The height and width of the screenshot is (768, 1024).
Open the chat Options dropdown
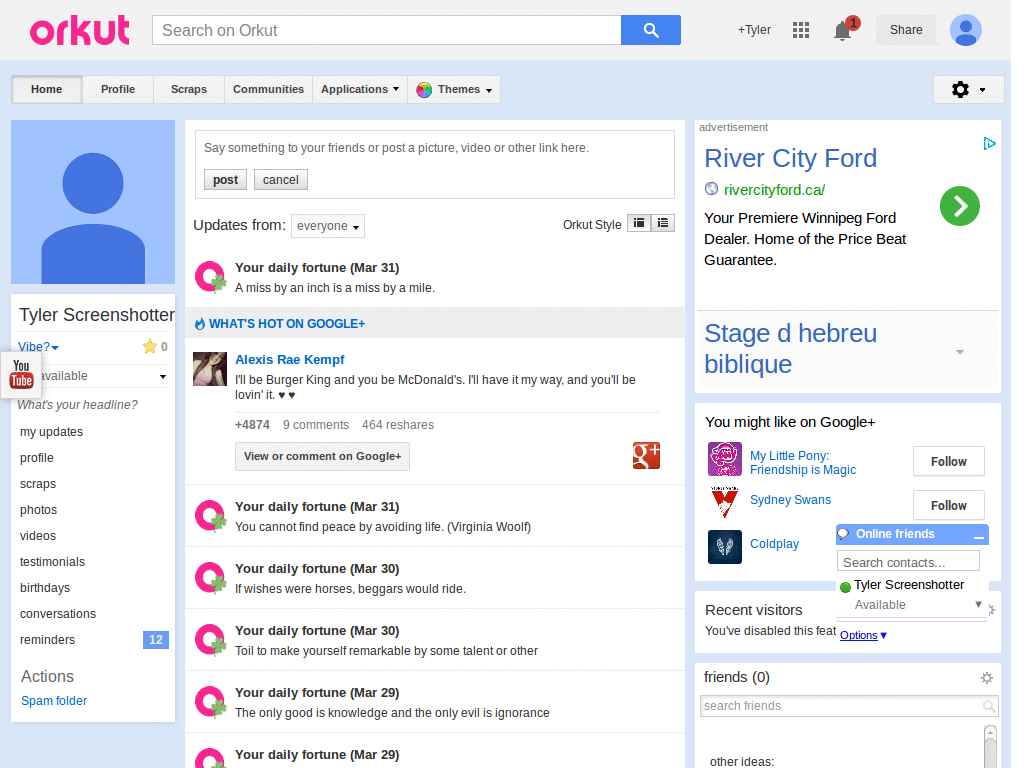[863, 635]
